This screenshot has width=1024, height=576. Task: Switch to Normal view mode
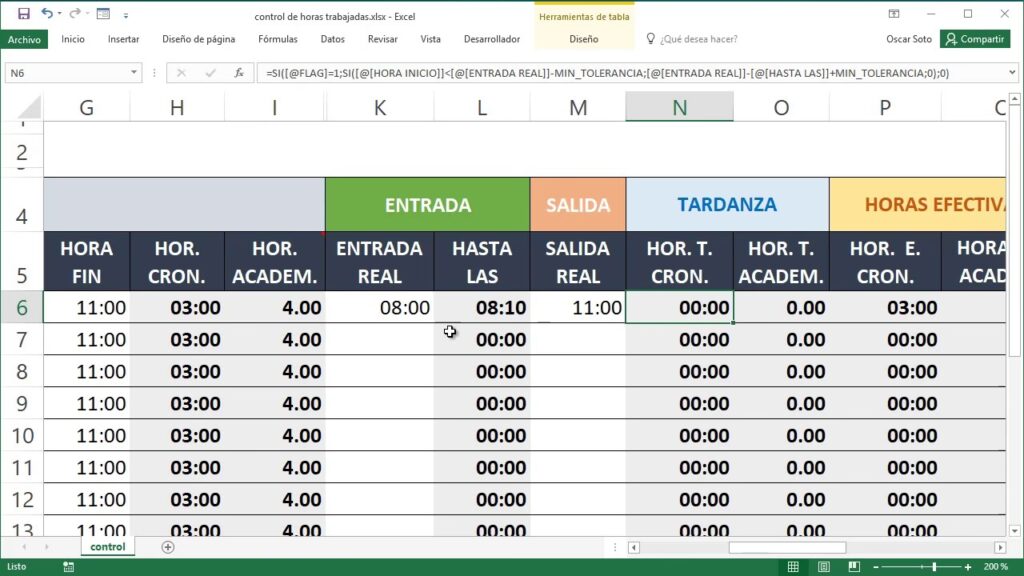(x=793, y=566)
